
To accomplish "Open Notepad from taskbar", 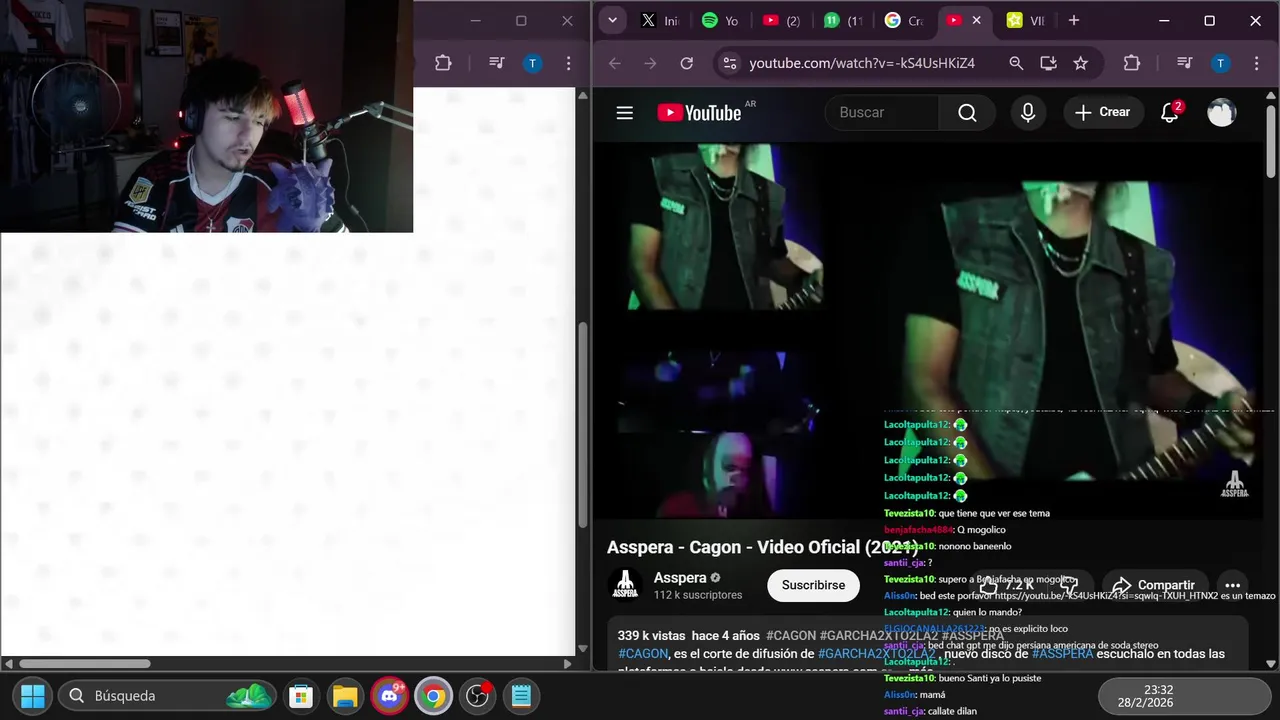I will point(521,696).
